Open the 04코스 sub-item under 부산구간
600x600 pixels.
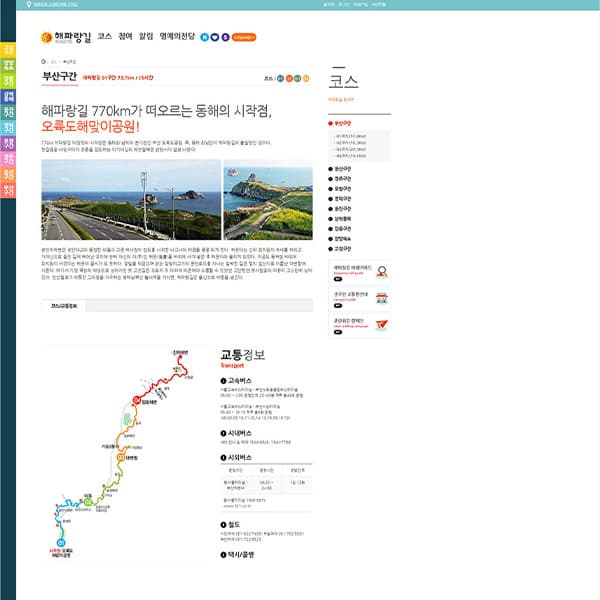[x=351, y=156]
